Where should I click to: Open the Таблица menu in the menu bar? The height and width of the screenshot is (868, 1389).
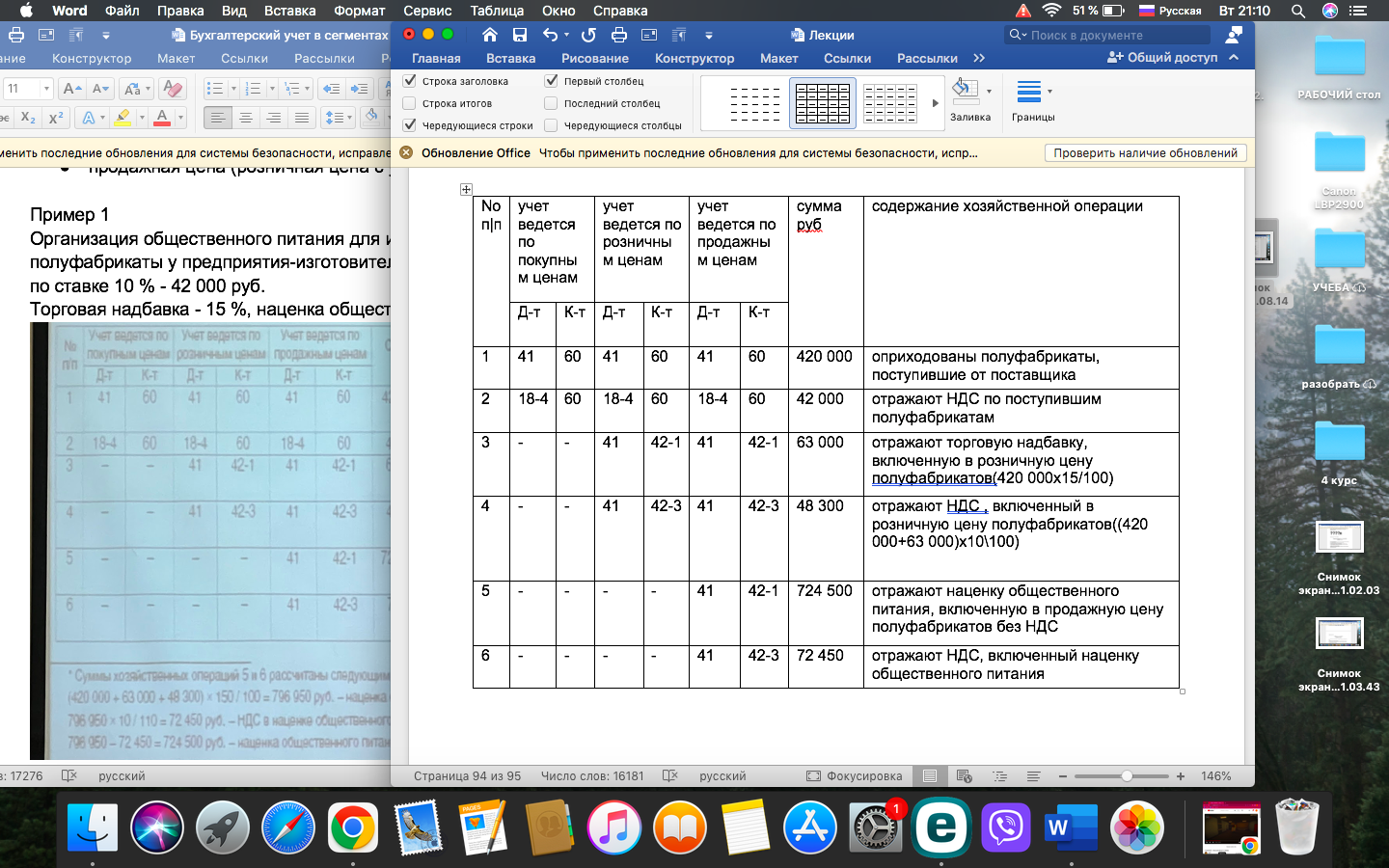[x=497, y=11]
